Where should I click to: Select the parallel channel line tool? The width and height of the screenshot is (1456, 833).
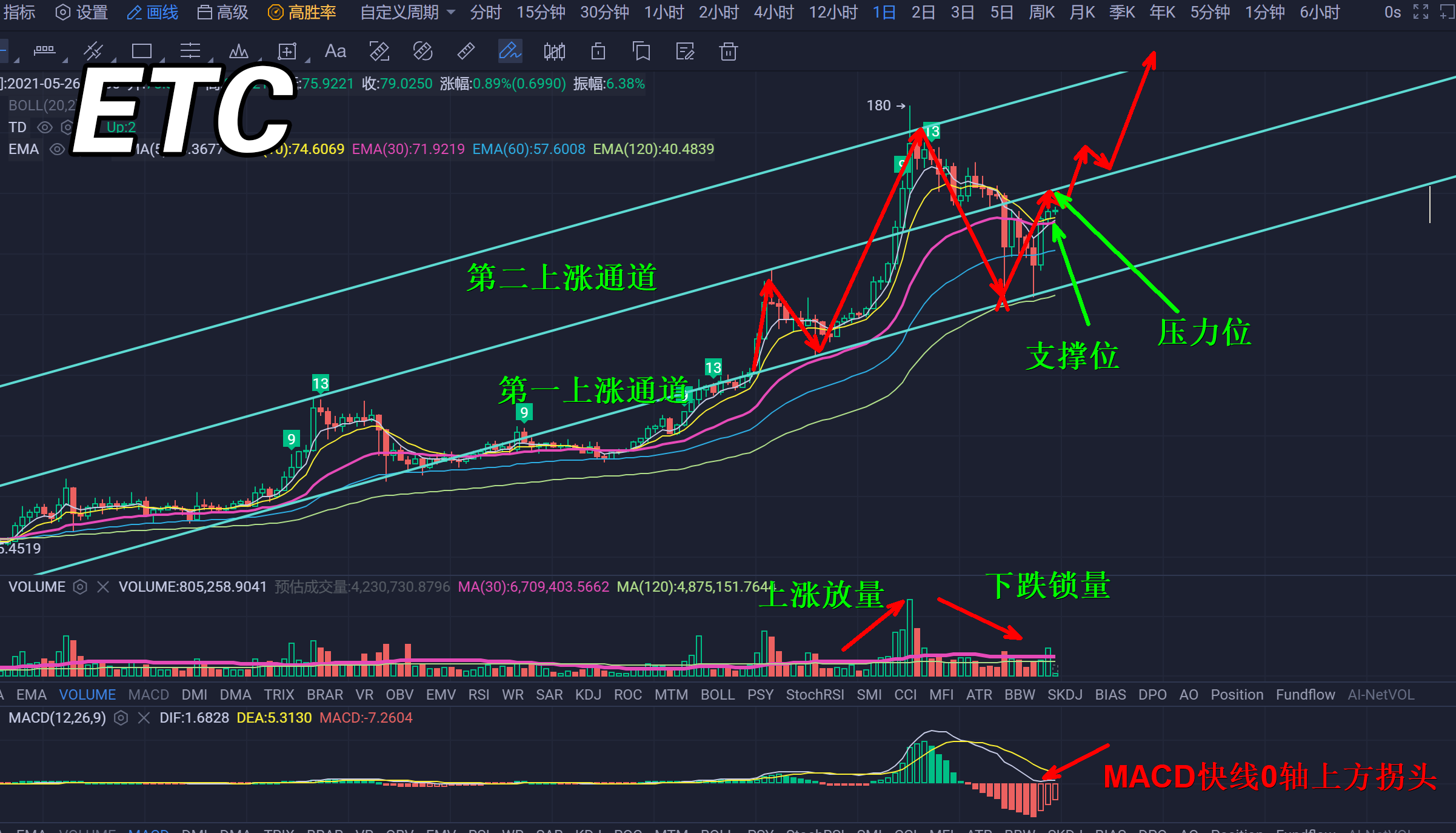93,51
